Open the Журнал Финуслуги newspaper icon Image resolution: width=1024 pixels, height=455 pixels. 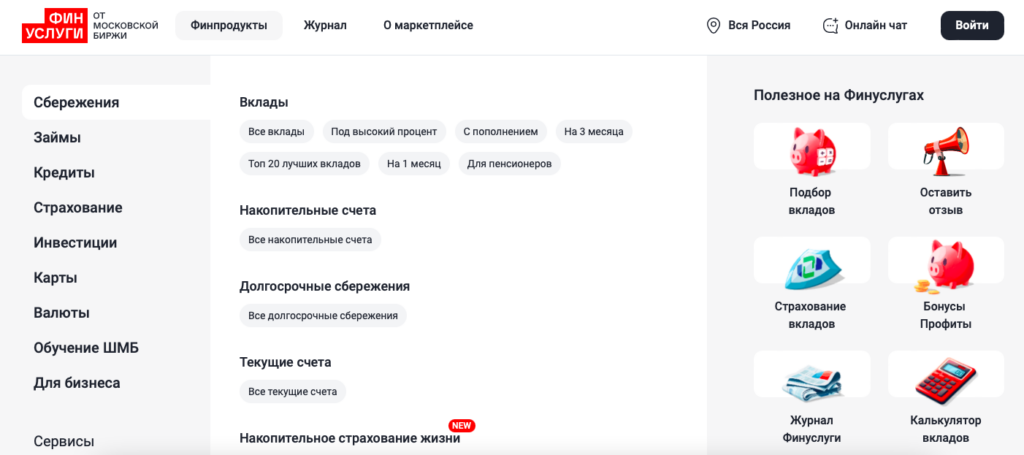coord(811,378)
